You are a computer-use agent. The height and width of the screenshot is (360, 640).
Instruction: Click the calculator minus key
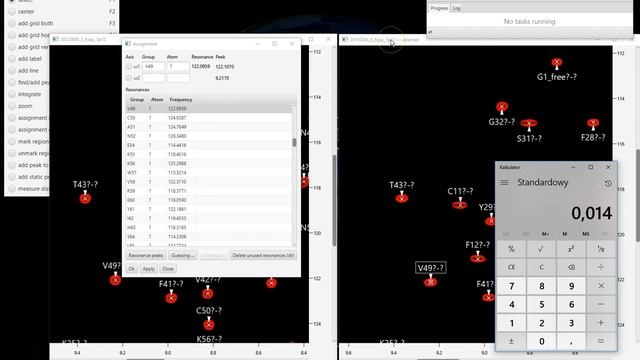click(601, 304)
